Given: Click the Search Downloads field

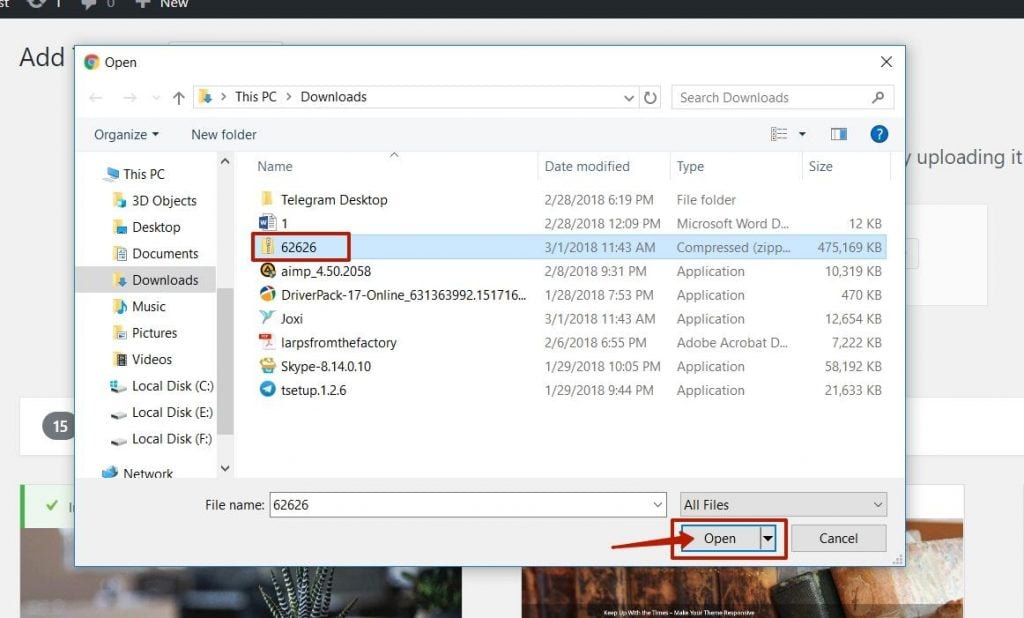Looking at the screenshot, I should pos(770,98).
